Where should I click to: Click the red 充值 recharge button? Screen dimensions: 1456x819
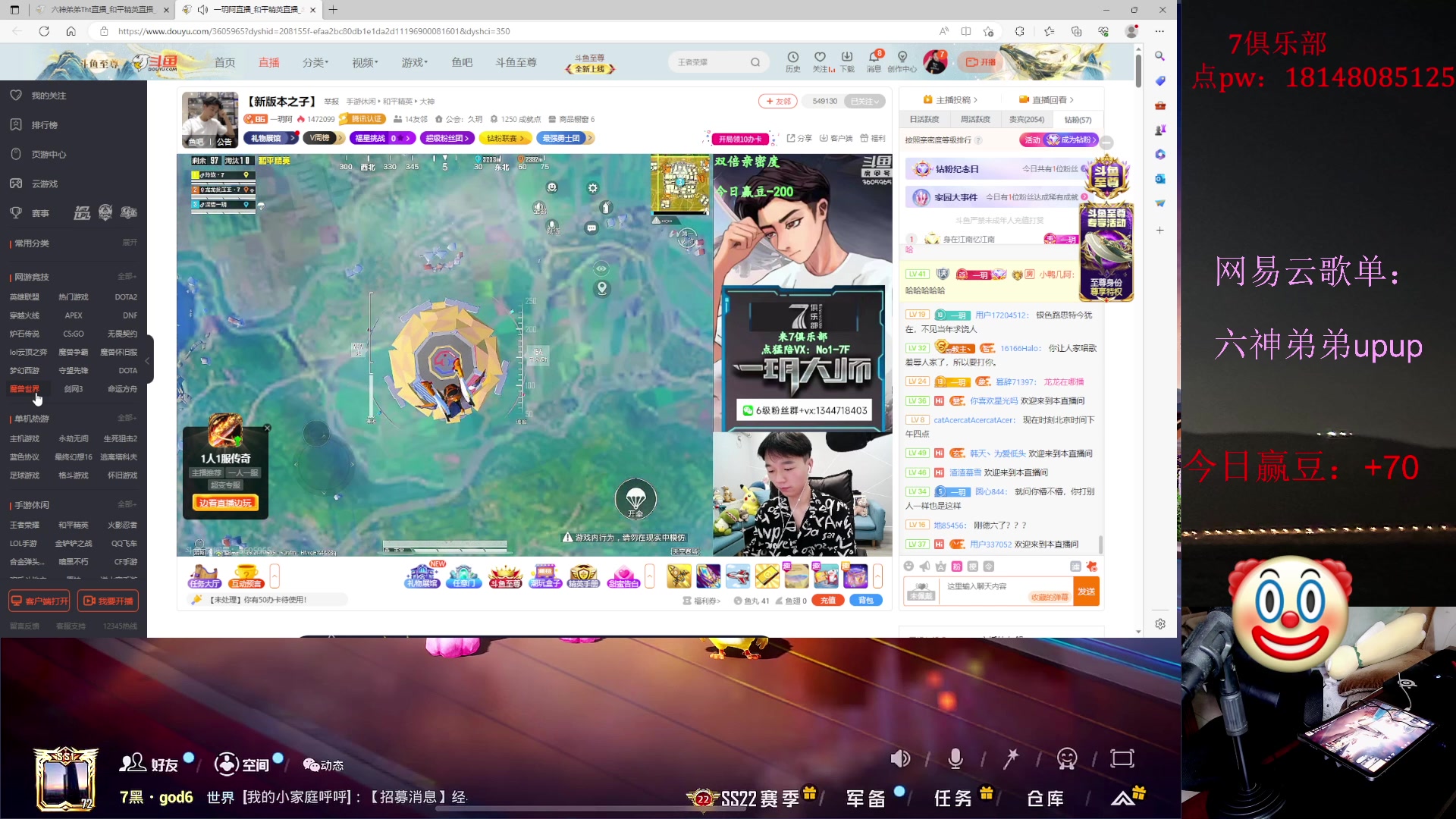point(828,600)
